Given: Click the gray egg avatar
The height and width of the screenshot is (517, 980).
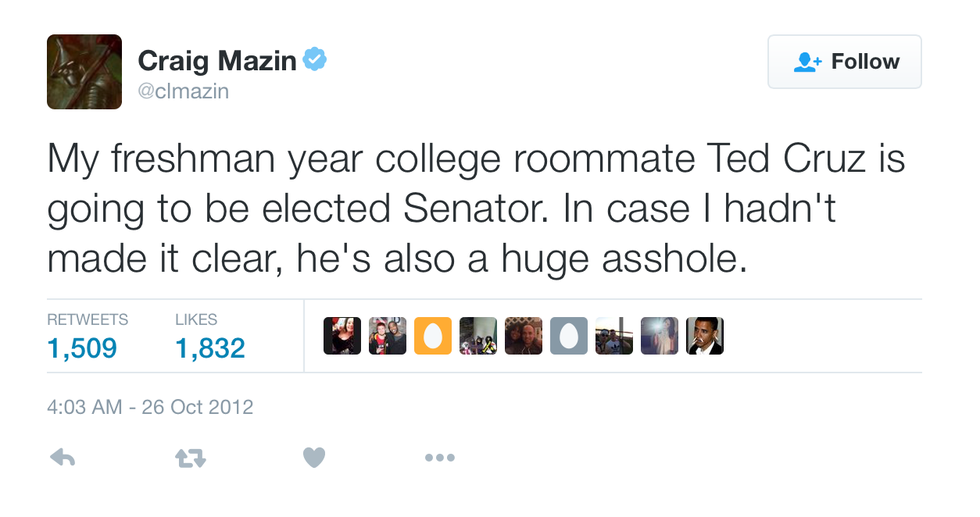Looking at the screenshot, I should coord(568,336).
